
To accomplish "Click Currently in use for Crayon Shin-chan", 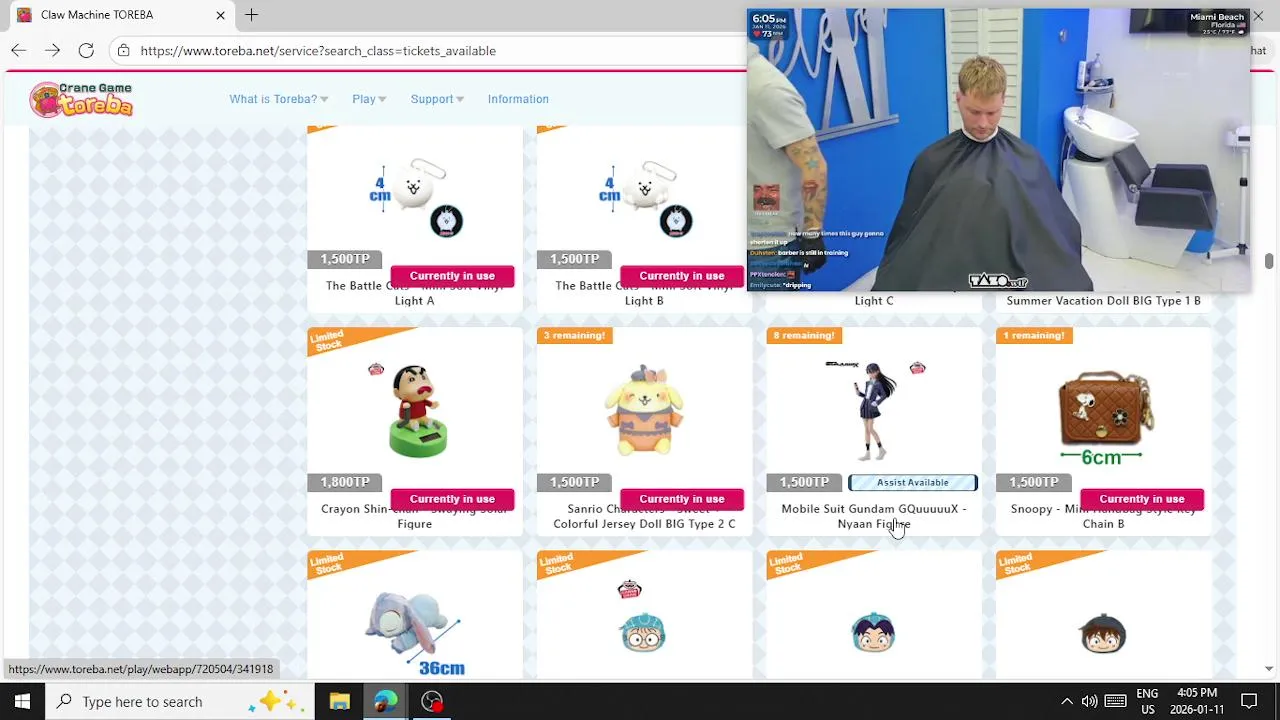I will tap(452, 499).
